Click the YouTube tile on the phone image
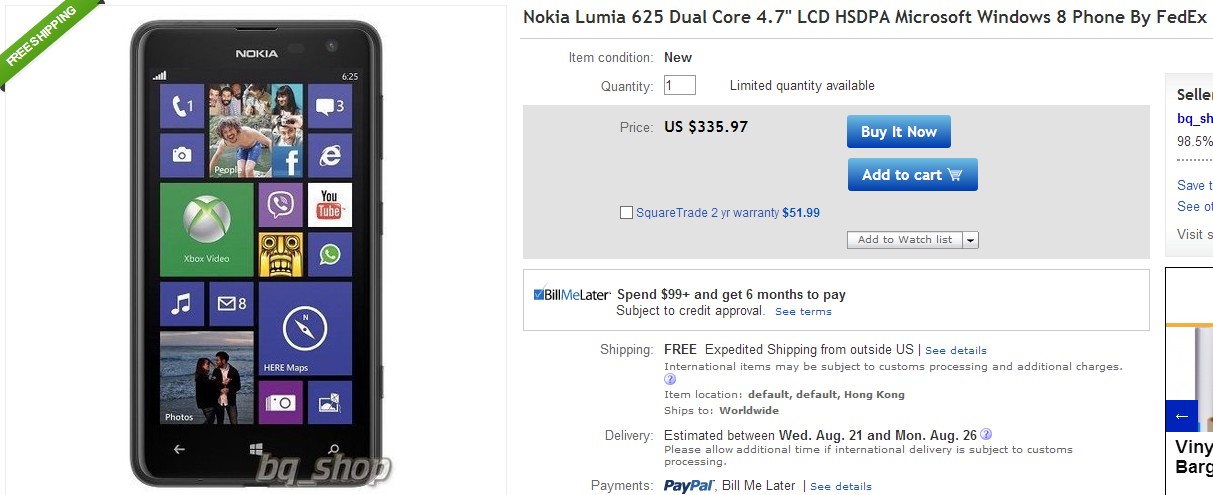 (x=329, y=204)
